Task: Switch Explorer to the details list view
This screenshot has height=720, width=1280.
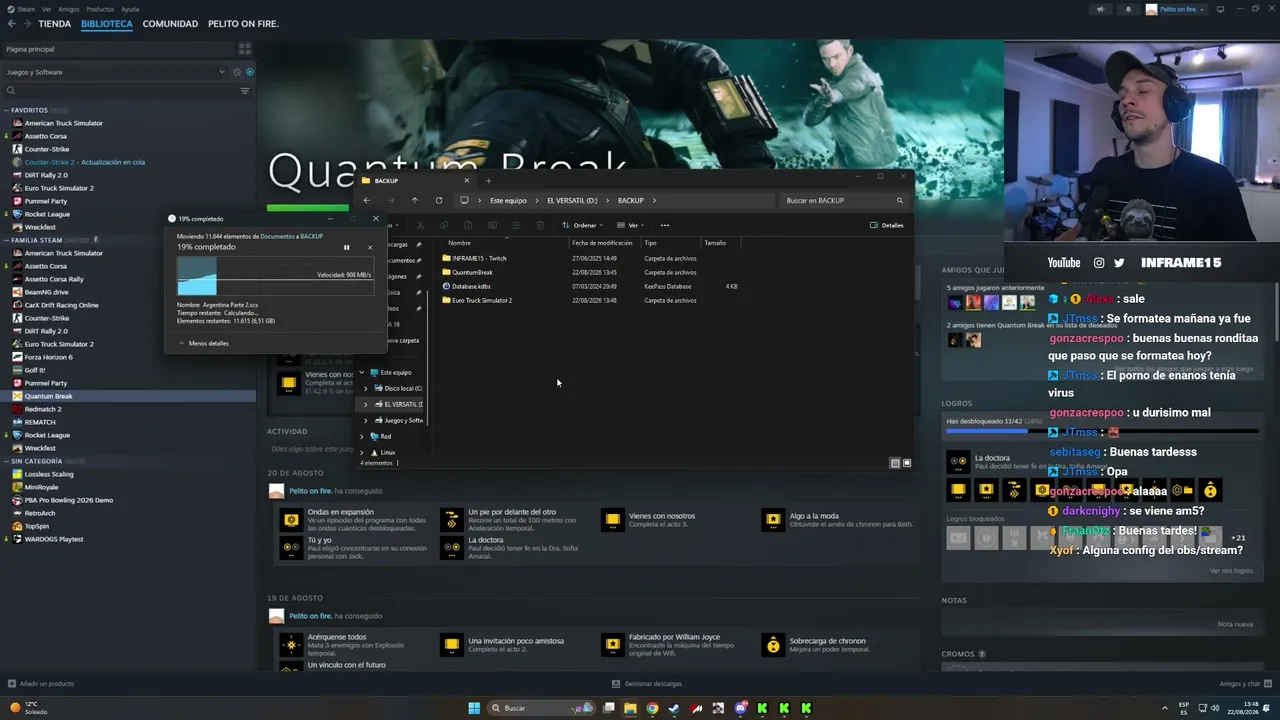Action: pos(895,463)
